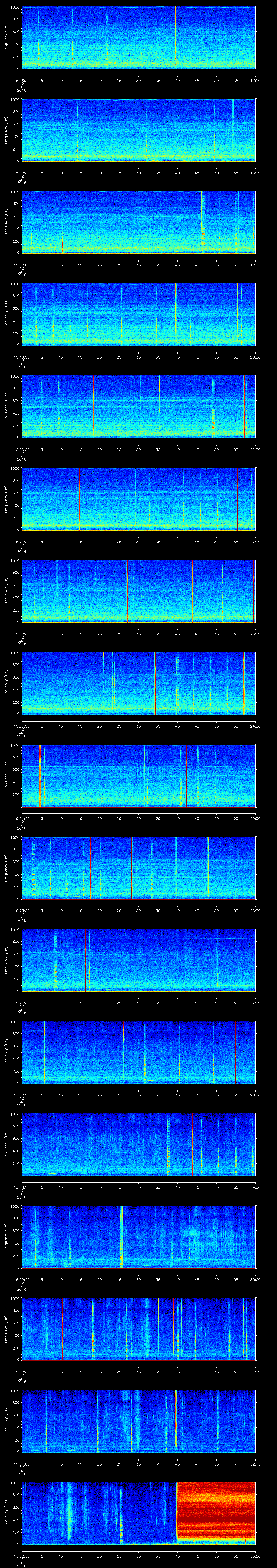Screen dimensions: 277x1568
Task: Click the '30:00' end time label
Action: pos(255,1279)
